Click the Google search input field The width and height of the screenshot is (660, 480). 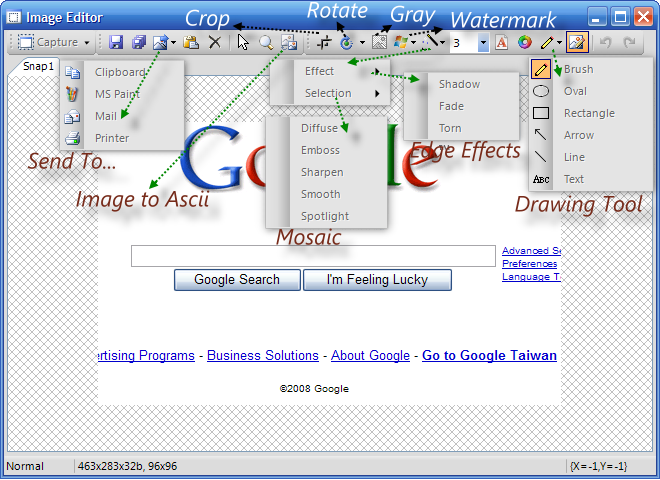click(x=313, y=256)
